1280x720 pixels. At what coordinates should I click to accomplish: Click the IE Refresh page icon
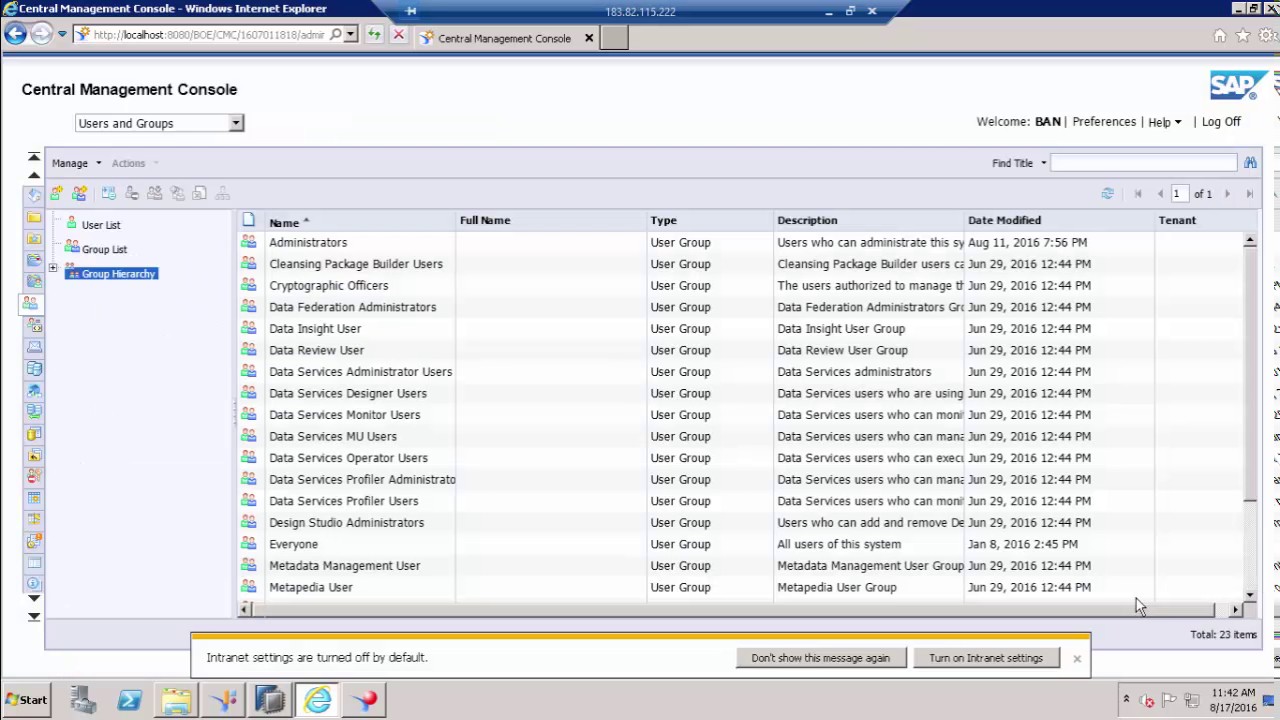coord(374,35)
